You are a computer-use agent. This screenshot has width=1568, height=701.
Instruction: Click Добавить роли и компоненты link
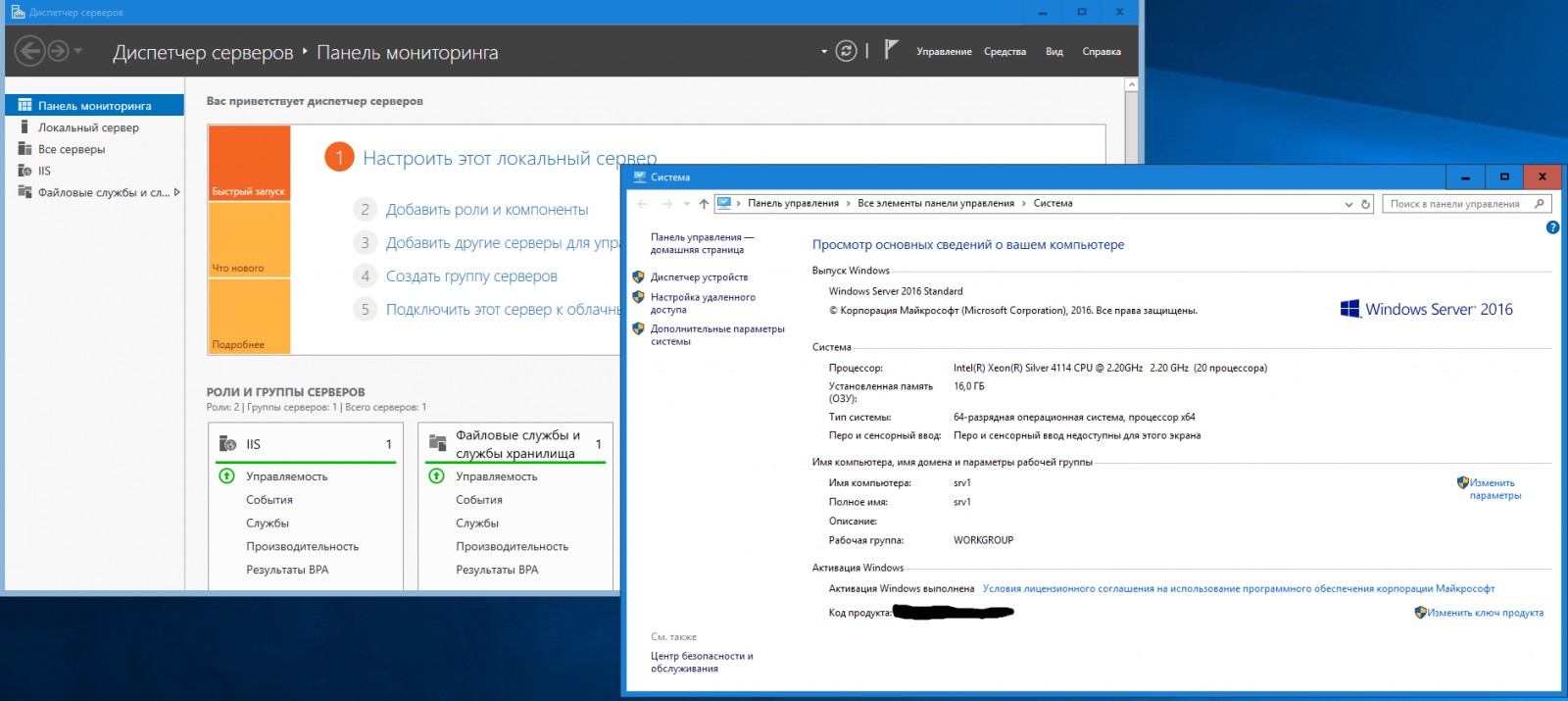[487, 210]
